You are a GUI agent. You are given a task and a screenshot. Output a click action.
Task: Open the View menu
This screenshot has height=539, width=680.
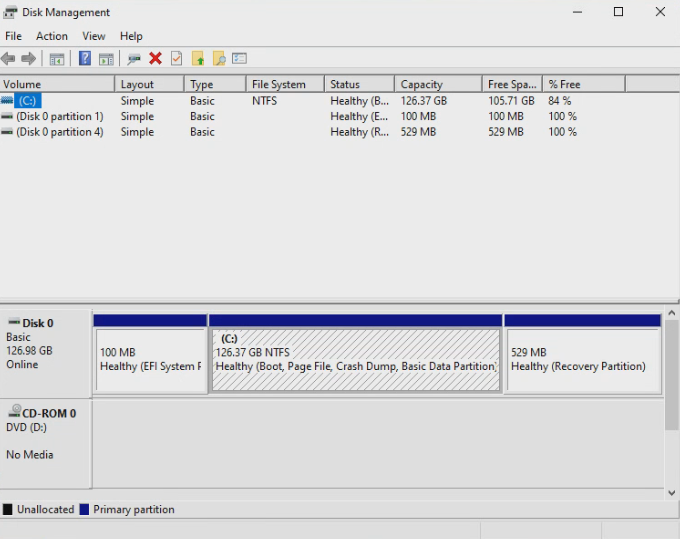(x=94, y=36)
